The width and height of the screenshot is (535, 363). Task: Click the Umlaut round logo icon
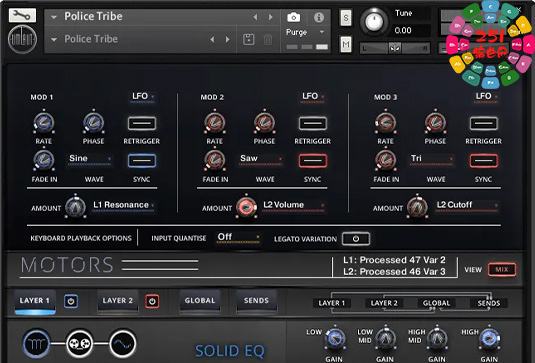[22, 39]
